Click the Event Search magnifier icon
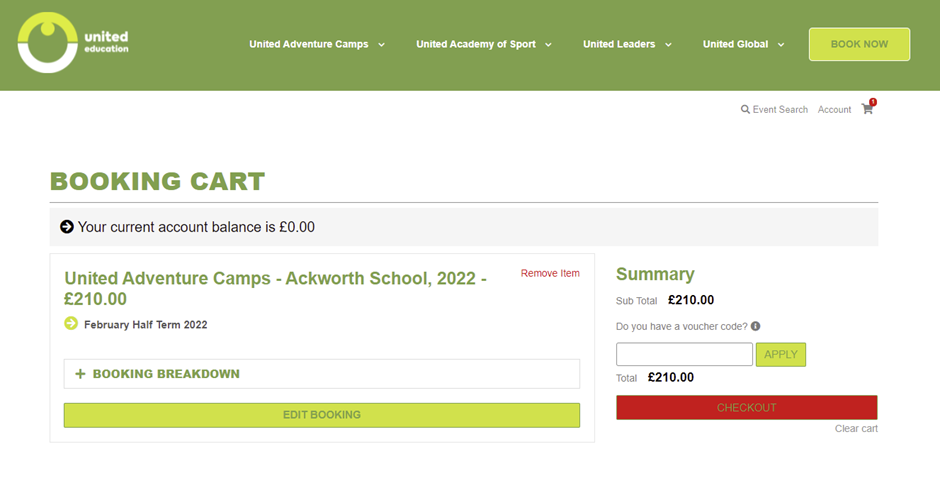Image resolution: width=940 pixels, height=488 pixels. click(x=745, y=110)
